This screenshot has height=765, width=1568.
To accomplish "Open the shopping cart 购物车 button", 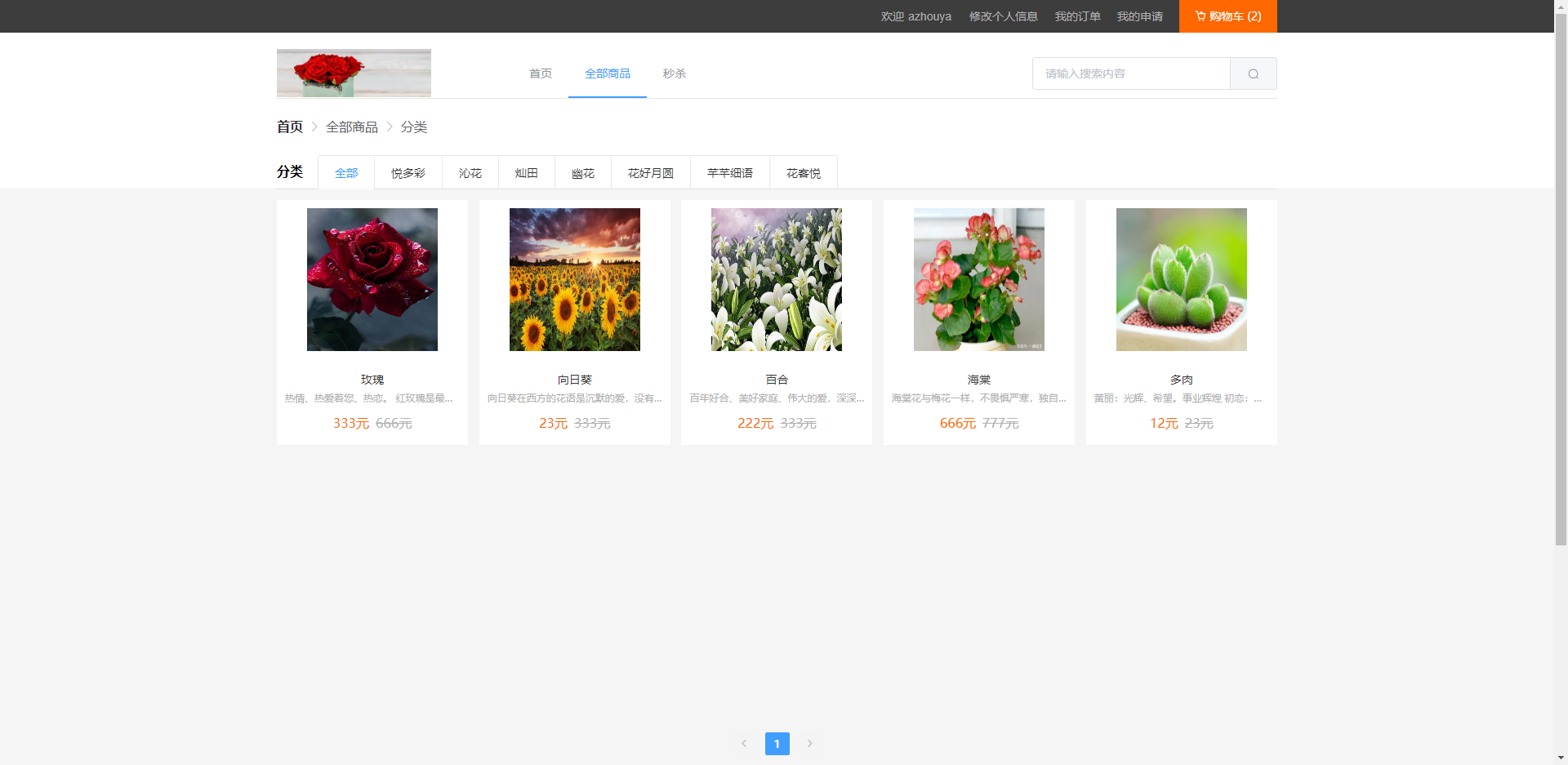I will (1227, 16).
